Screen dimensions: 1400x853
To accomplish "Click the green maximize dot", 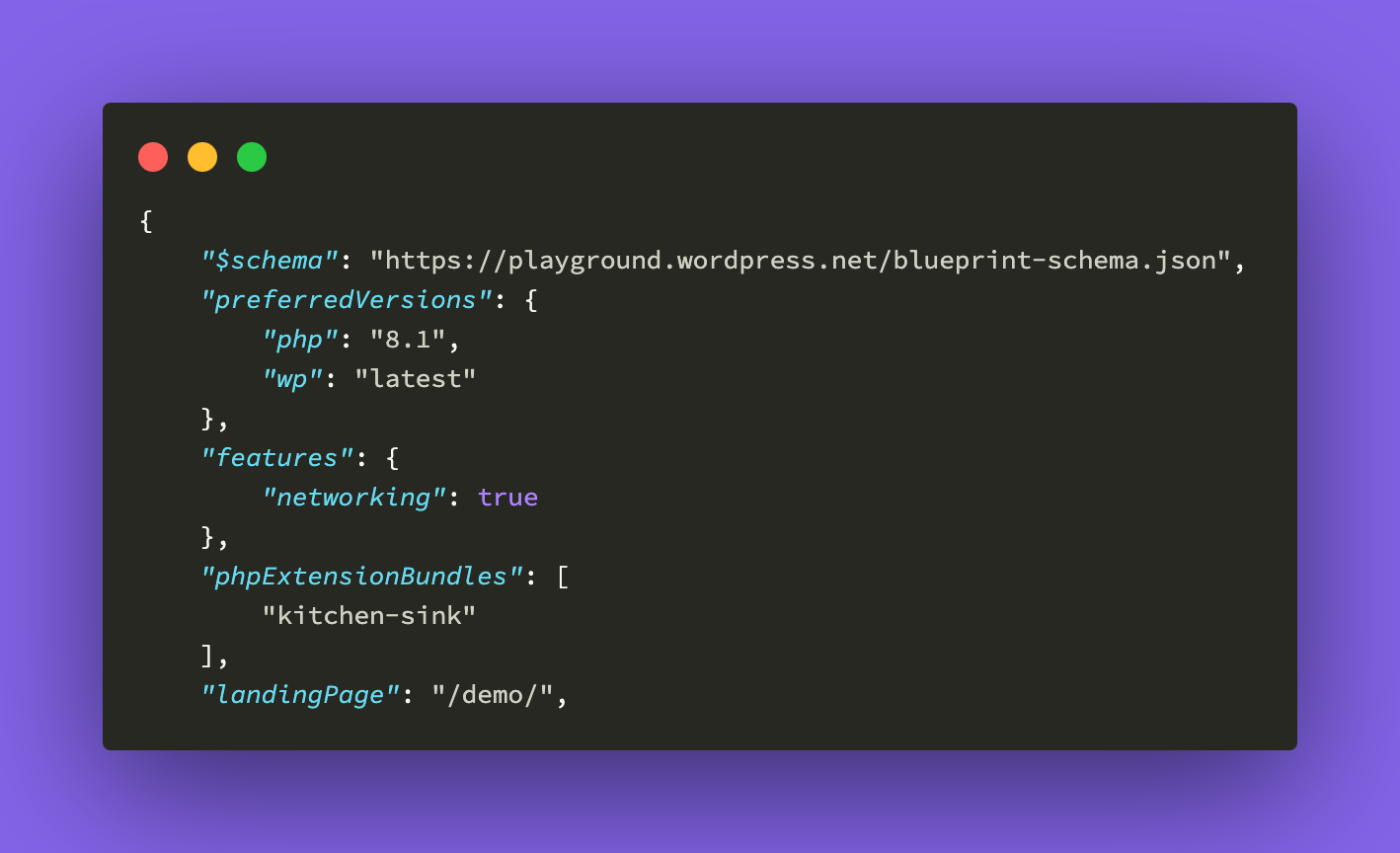I will [x=252, y=157].
